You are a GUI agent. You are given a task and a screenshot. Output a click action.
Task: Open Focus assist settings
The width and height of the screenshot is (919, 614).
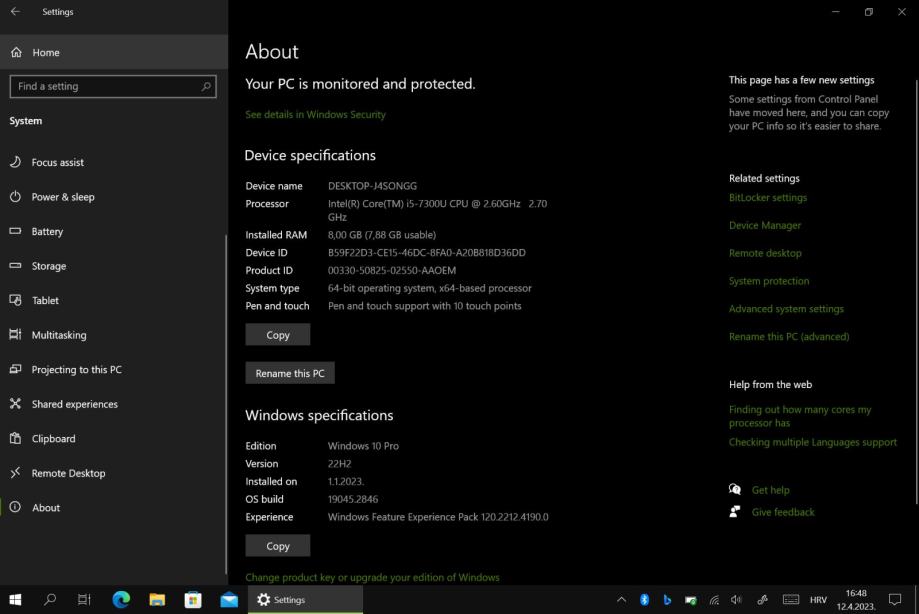pos(57,162)
